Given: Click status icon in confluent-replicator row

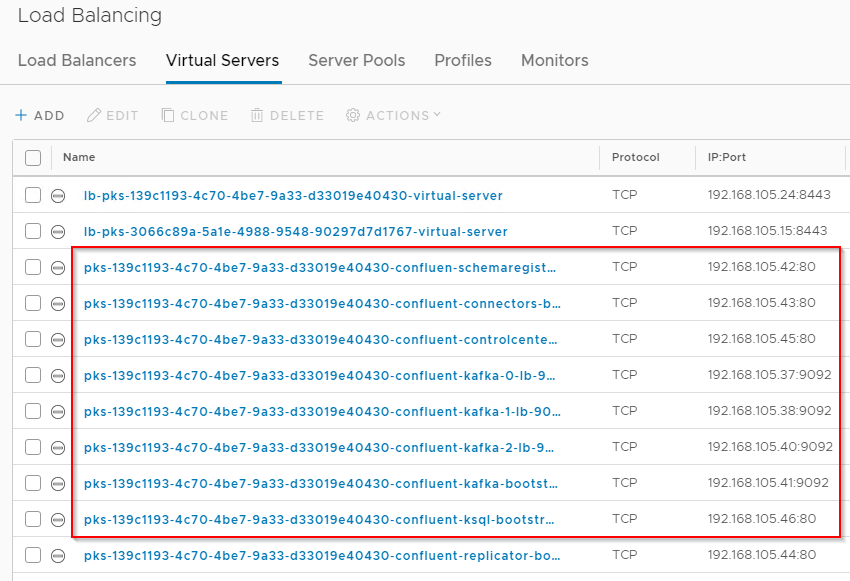Looking at the screenshot, I should tap(58, 556).
